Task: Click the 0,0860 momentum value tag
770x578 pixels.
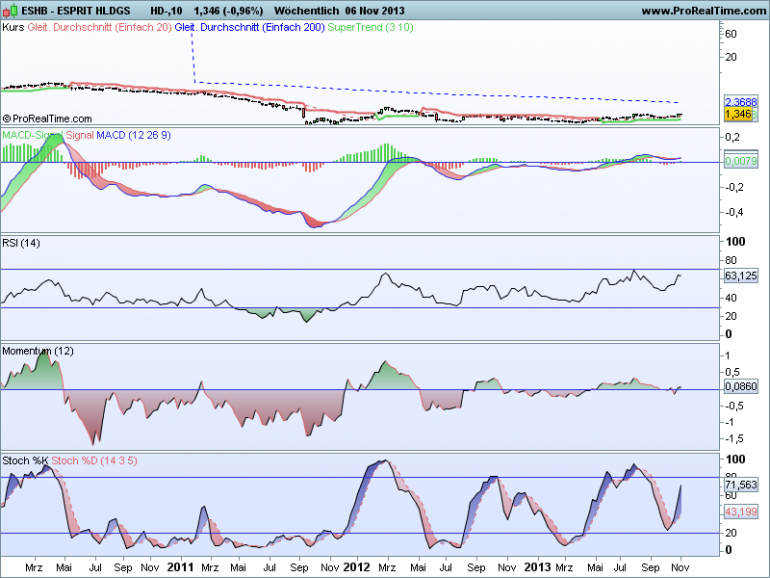Action: tap(741, 387)
